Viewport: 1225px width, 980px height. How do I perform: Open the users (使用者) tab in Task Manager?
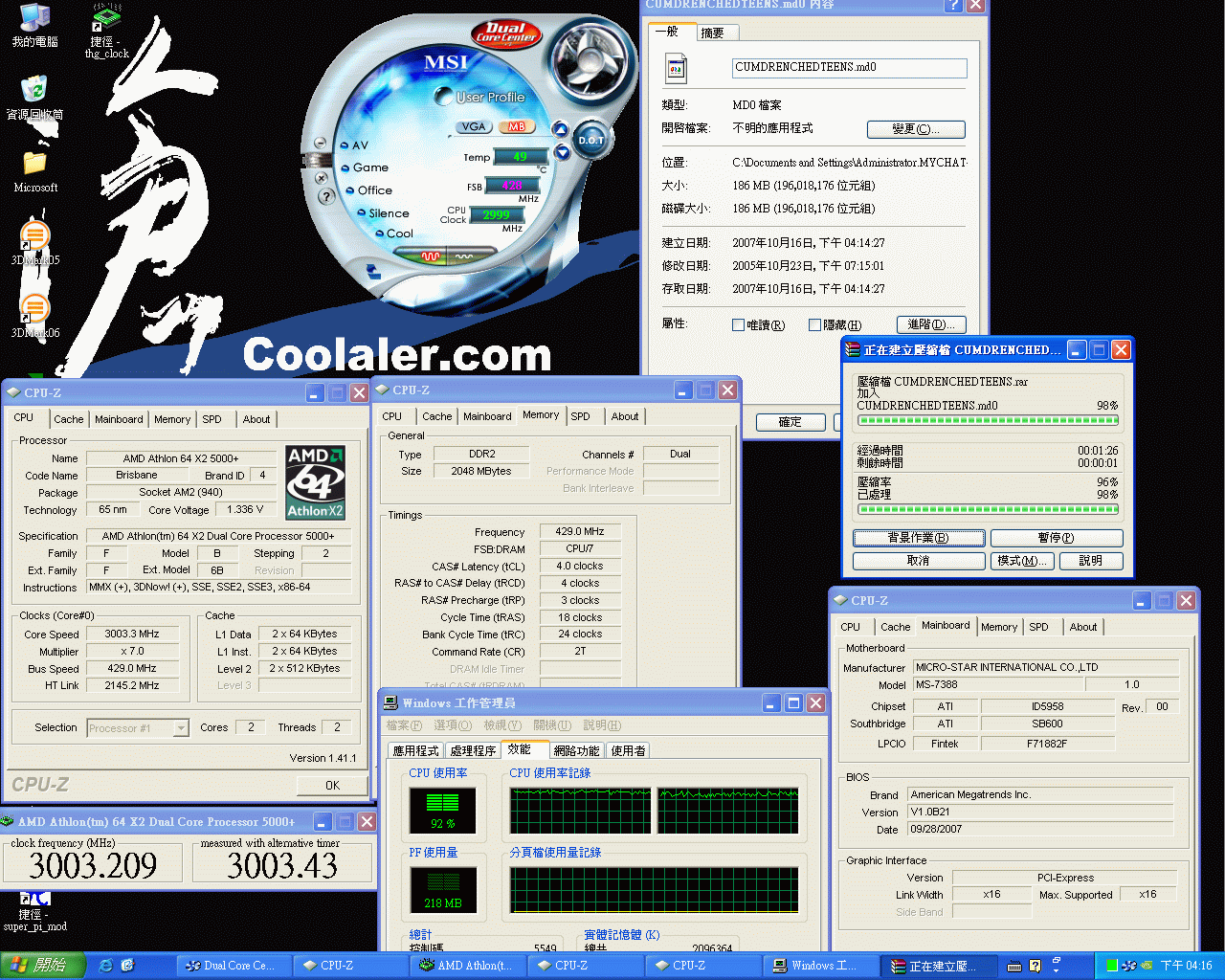tap(628, 750)
